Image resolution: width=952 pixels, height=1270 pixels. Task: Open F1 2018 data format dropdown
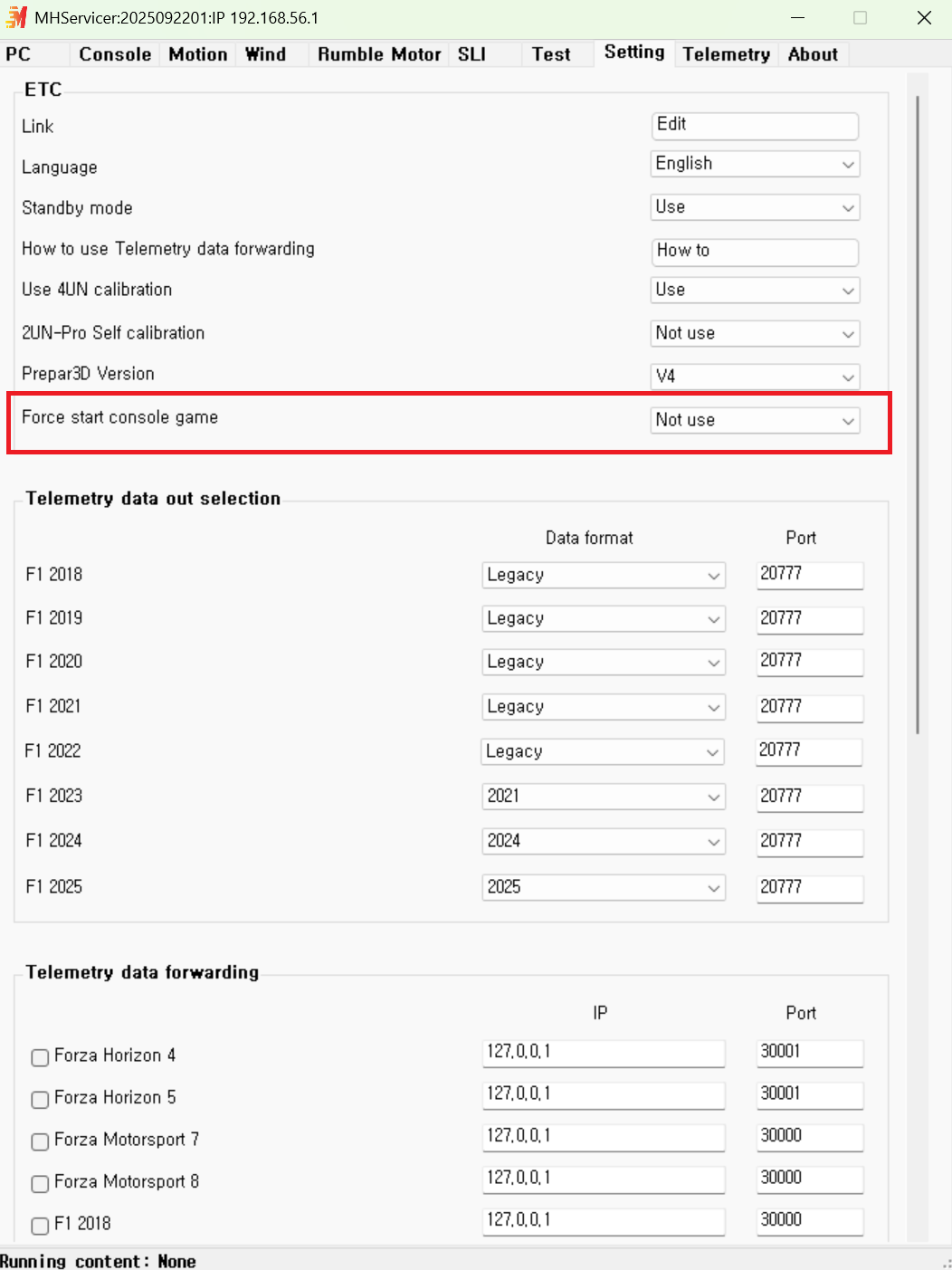click(604, 575)
